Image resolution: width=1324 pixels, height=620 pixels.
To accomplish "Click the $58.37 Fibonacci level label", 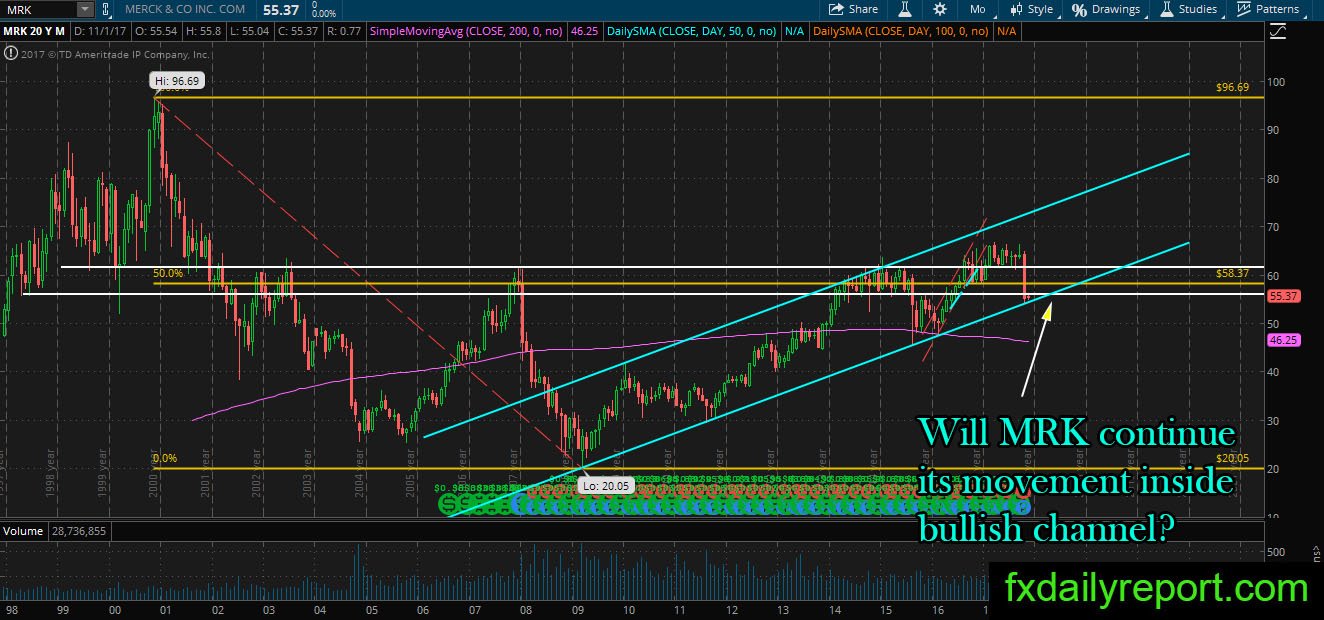I will click(x=1232, y=273).
